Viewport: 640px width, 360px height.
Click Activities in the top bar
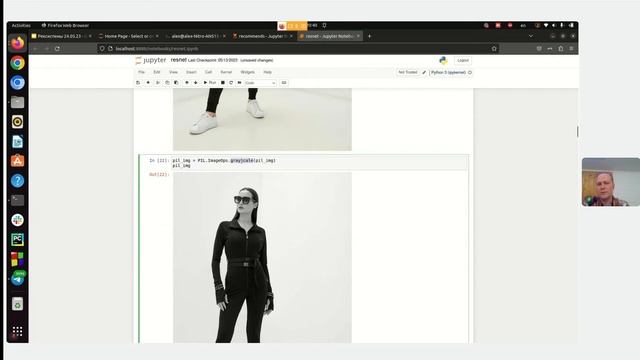[21, 25]
